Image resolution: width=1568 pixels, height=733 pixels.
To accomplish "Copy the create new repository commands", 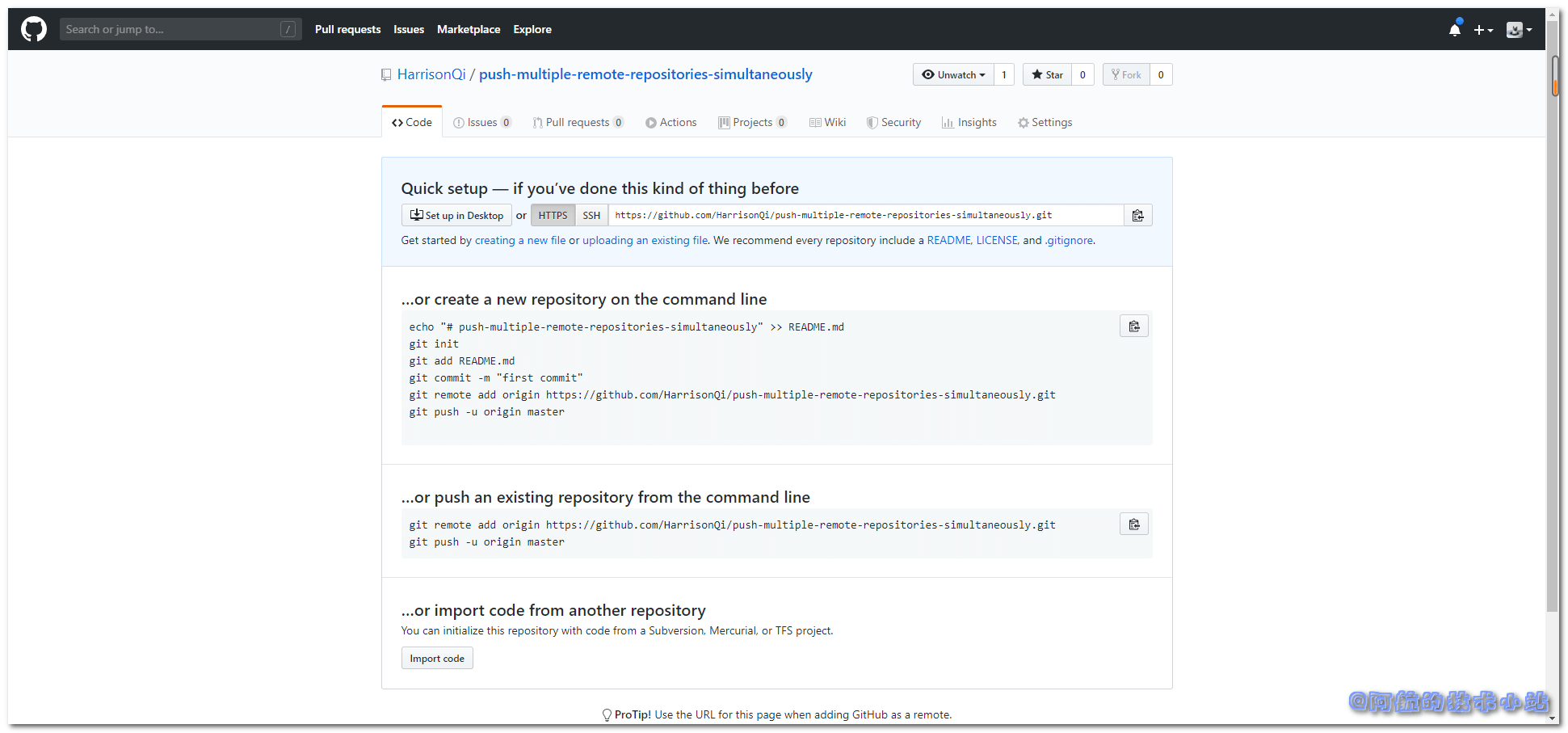I will tap(1133, 326).
